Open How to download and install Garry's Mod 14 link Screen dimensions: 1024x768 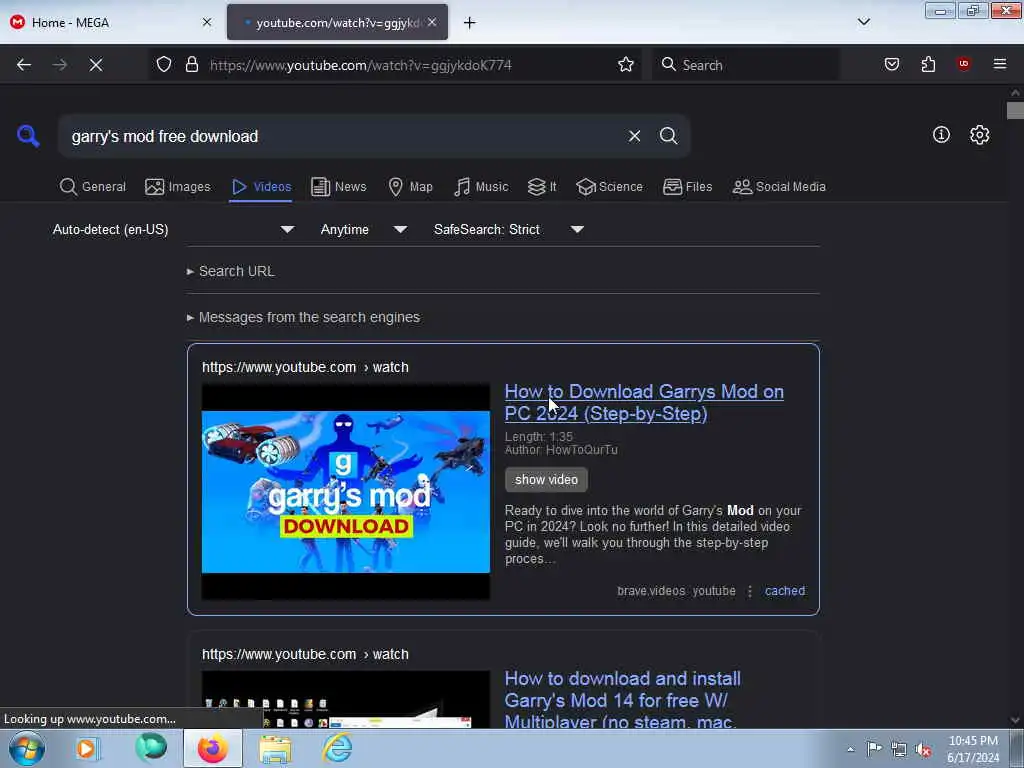(x=622, y=700)
